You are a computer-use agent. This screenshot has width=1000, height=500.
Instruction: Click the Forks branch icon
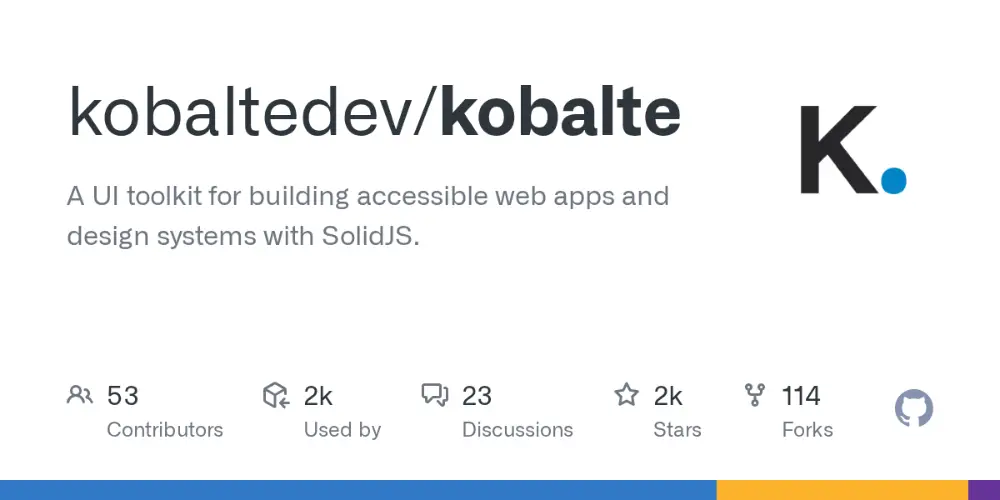tap(755, 395)
